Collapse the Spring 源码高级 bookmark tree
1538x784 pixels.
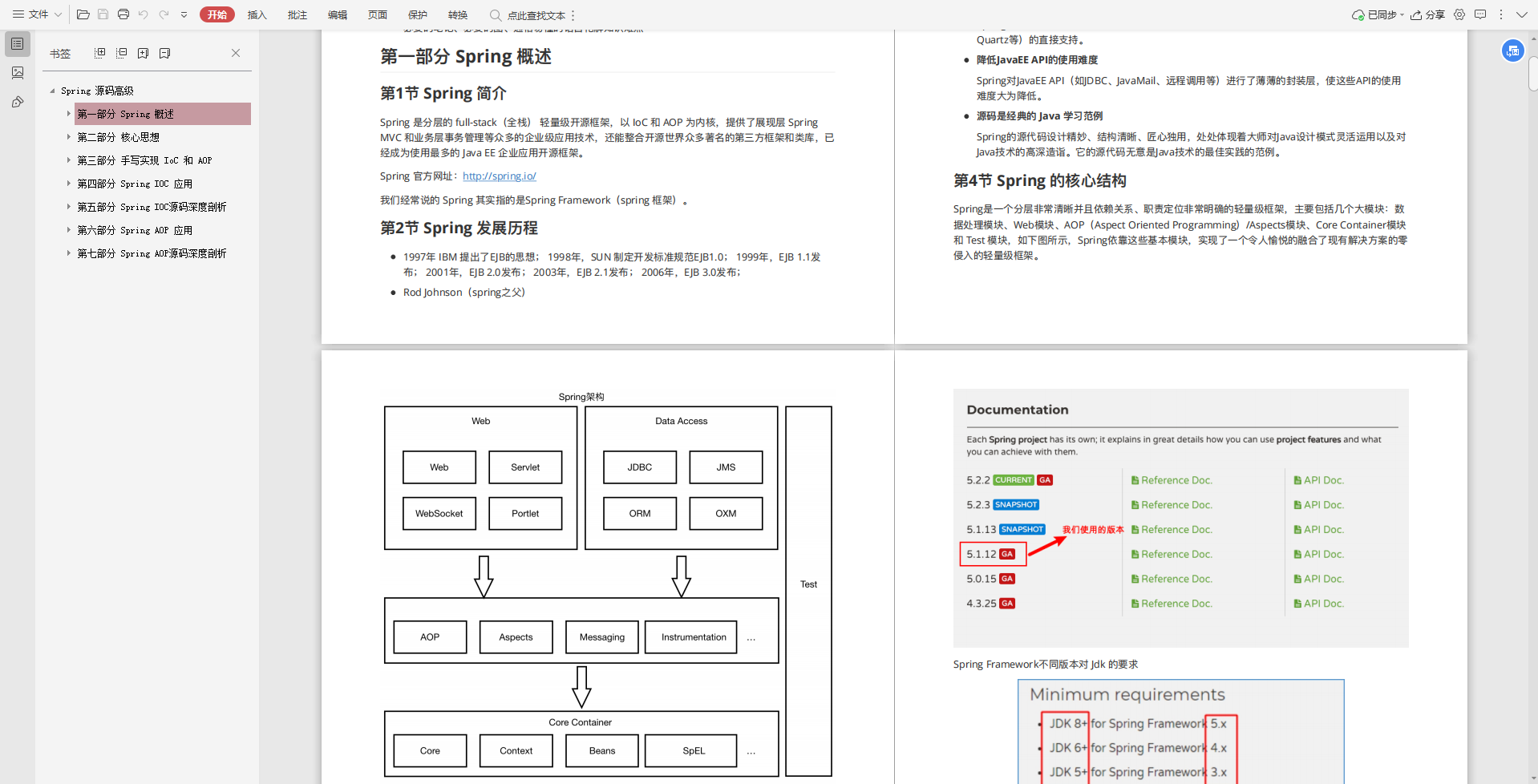point(53,90)
